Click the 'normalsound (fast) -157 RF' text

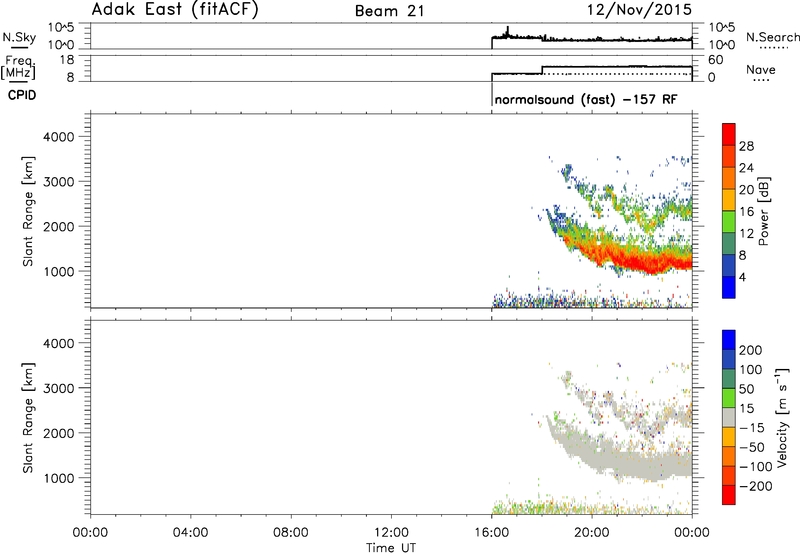586,99
